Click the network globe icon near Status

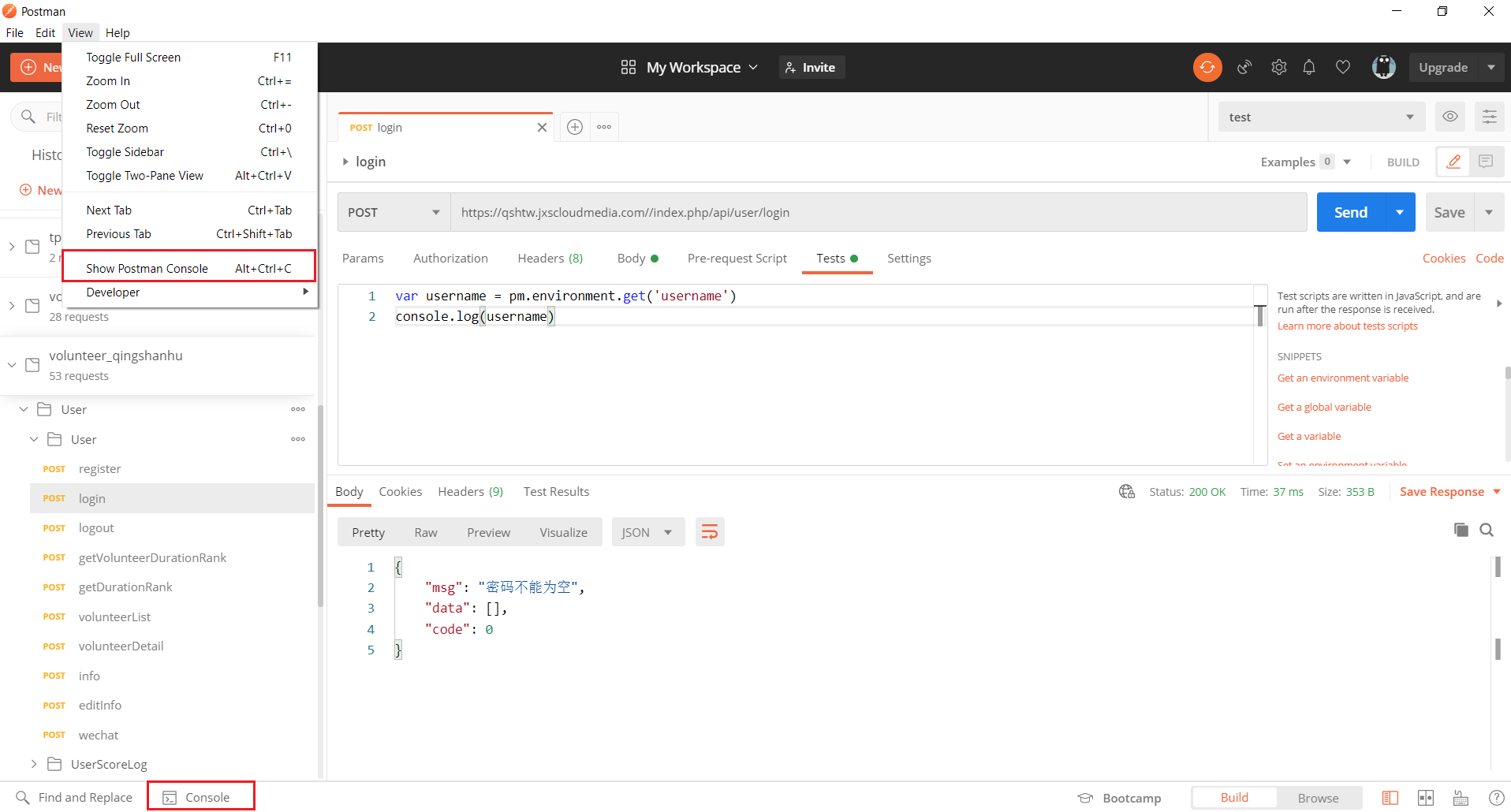pyautogui.click(x=1126, y=492)
